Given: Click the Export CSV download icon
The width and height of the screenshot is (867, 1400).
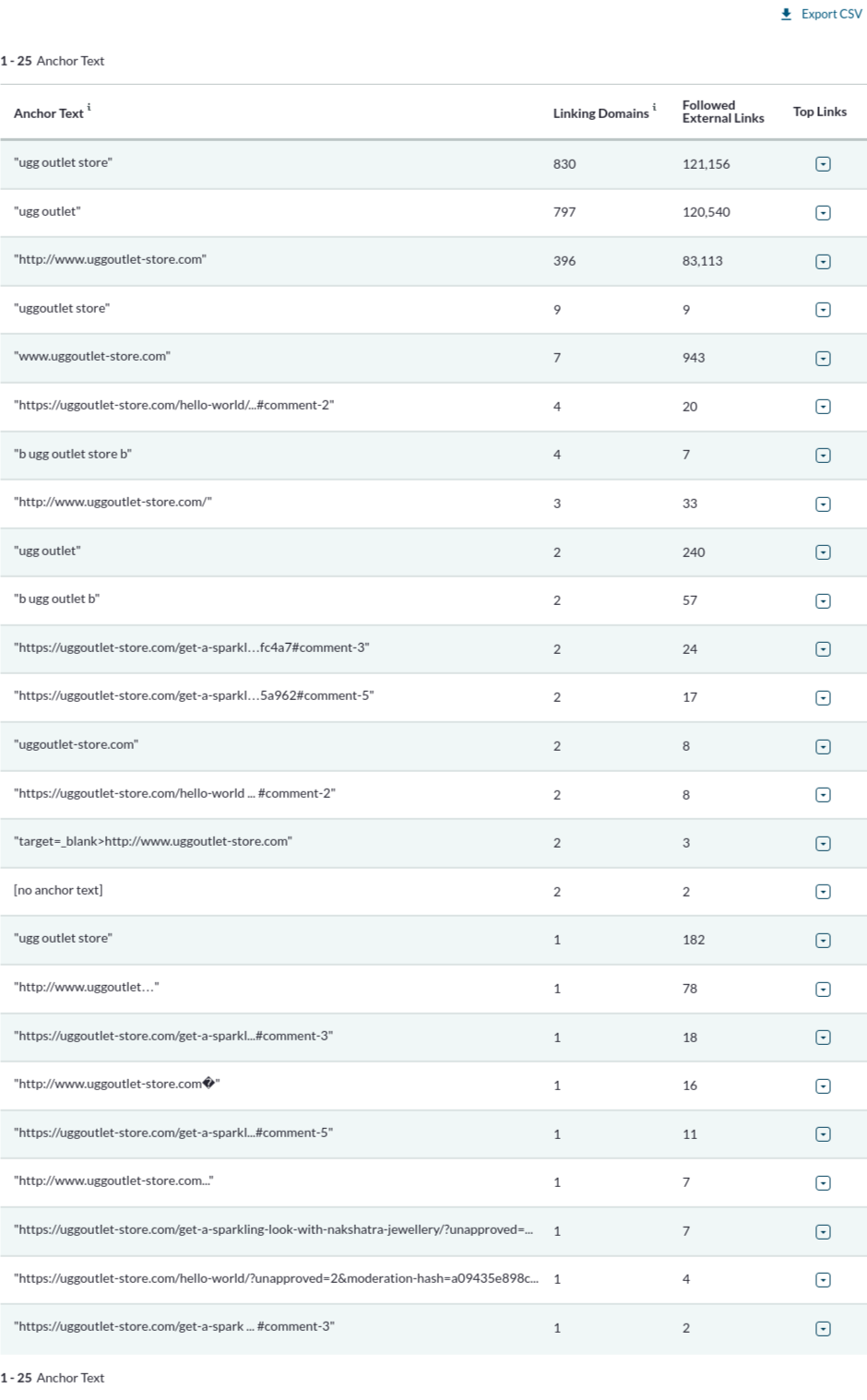Looking at the screenshot, I should tap(786, 14).
